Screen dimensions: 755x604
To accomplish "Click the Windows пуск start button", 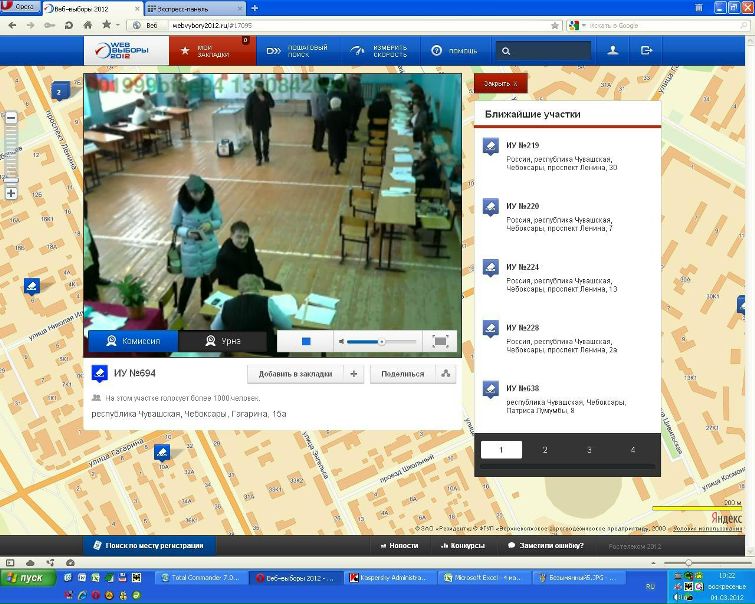I will [28, 578].
